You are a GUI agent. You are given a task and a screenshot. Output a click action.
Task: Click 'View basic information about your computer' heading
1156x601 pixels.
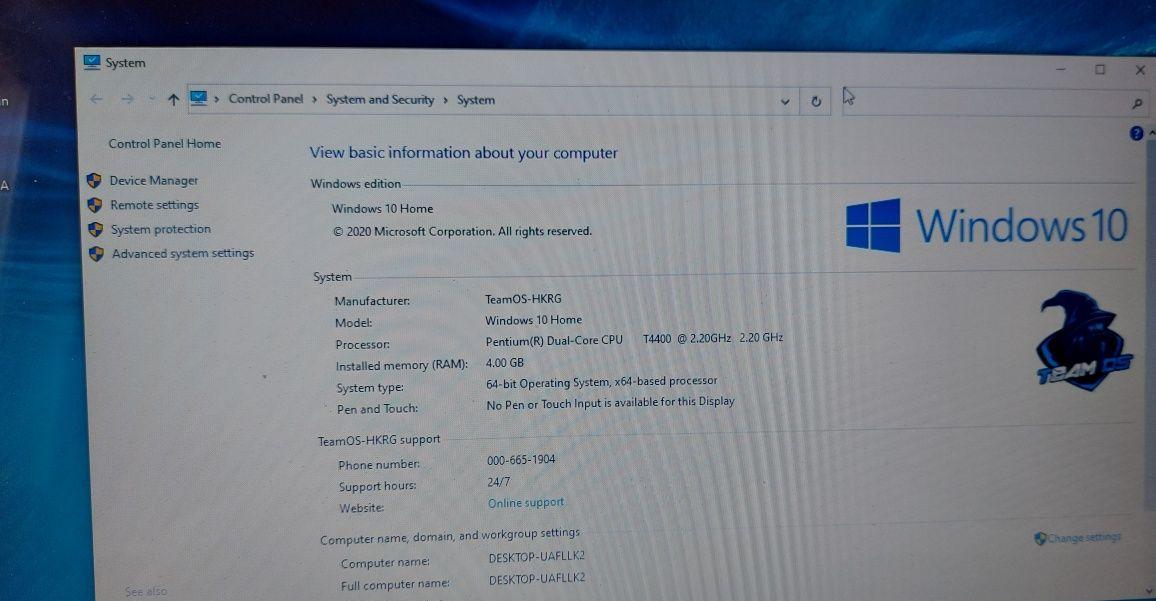pyautogui.click(x=464, y=153)
